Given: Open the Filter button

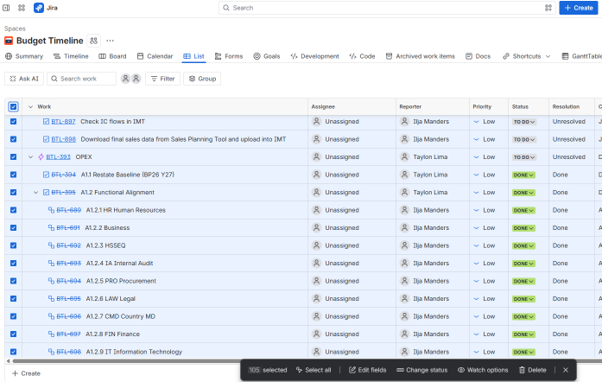Looking at the screenshot, I should (163, 78).
